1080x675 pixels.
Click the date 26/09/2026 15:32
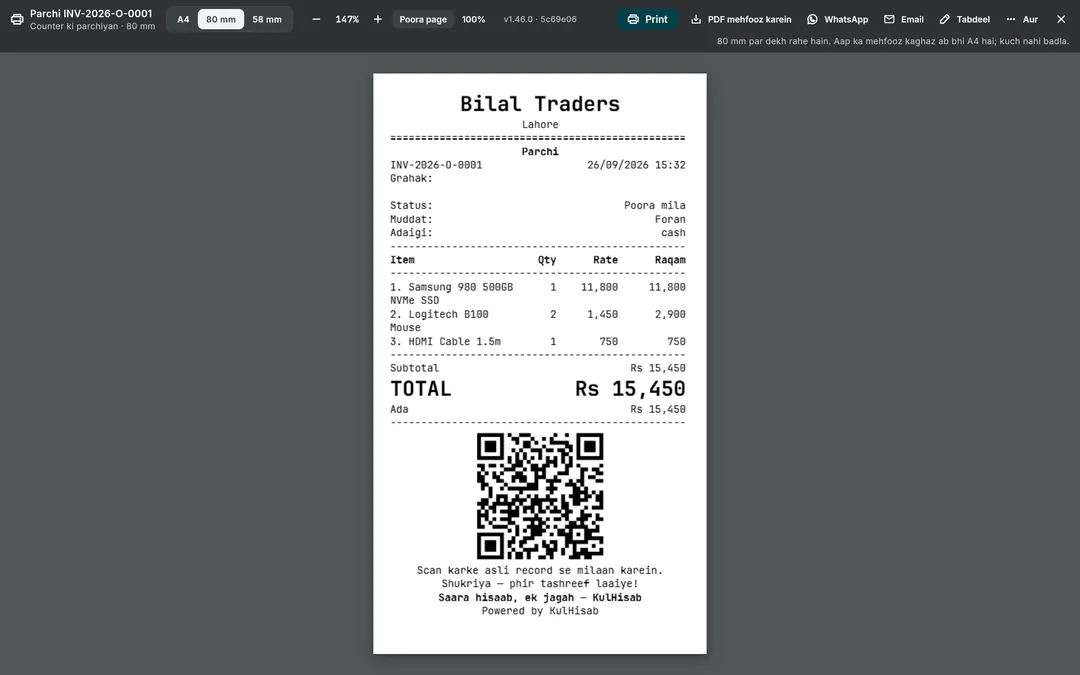[x=636, y=165]
